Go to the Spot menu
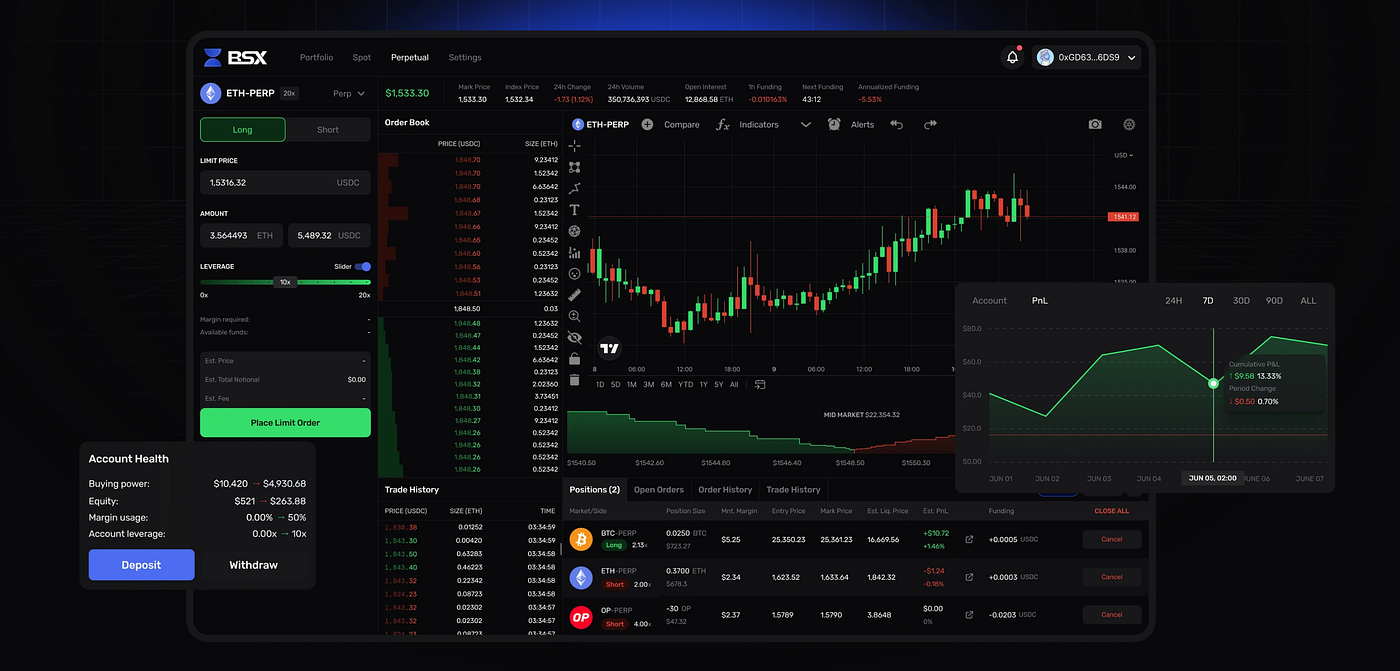 pos(362,57)
